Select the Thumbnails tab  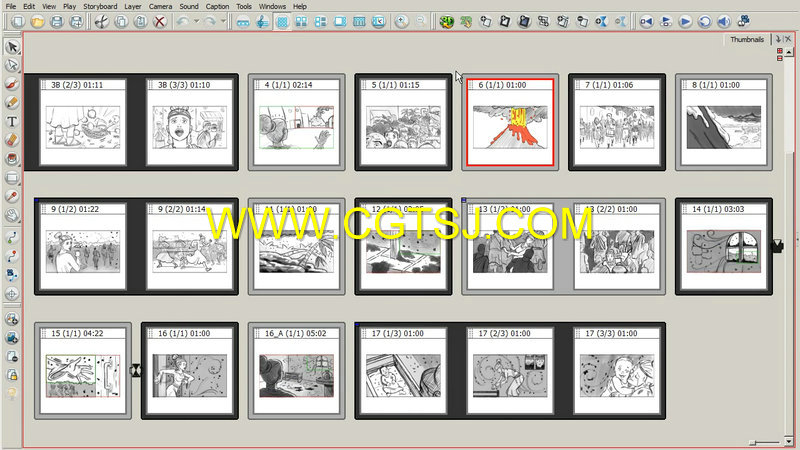(x=747, y=39)
